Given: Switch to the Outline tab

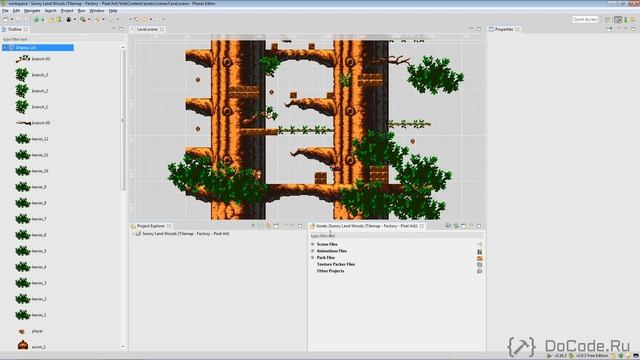Looking at the screenshot, I should tap(15, 29).
